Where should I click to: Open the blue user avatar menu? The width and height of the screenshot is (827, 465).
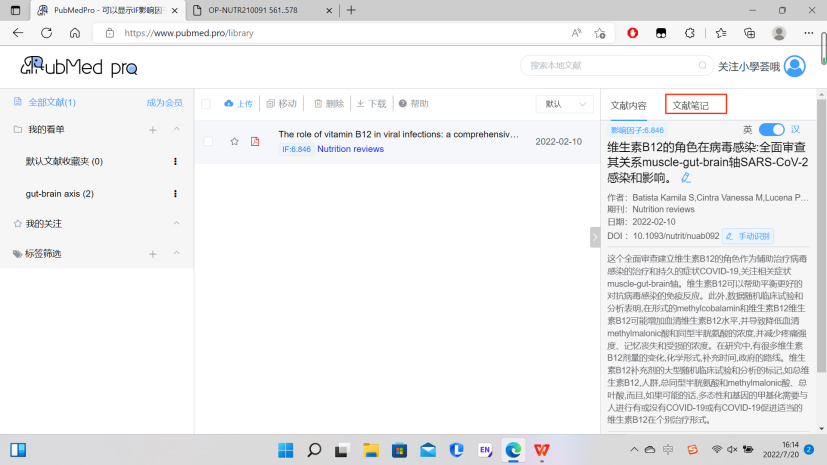click(794, 66)
